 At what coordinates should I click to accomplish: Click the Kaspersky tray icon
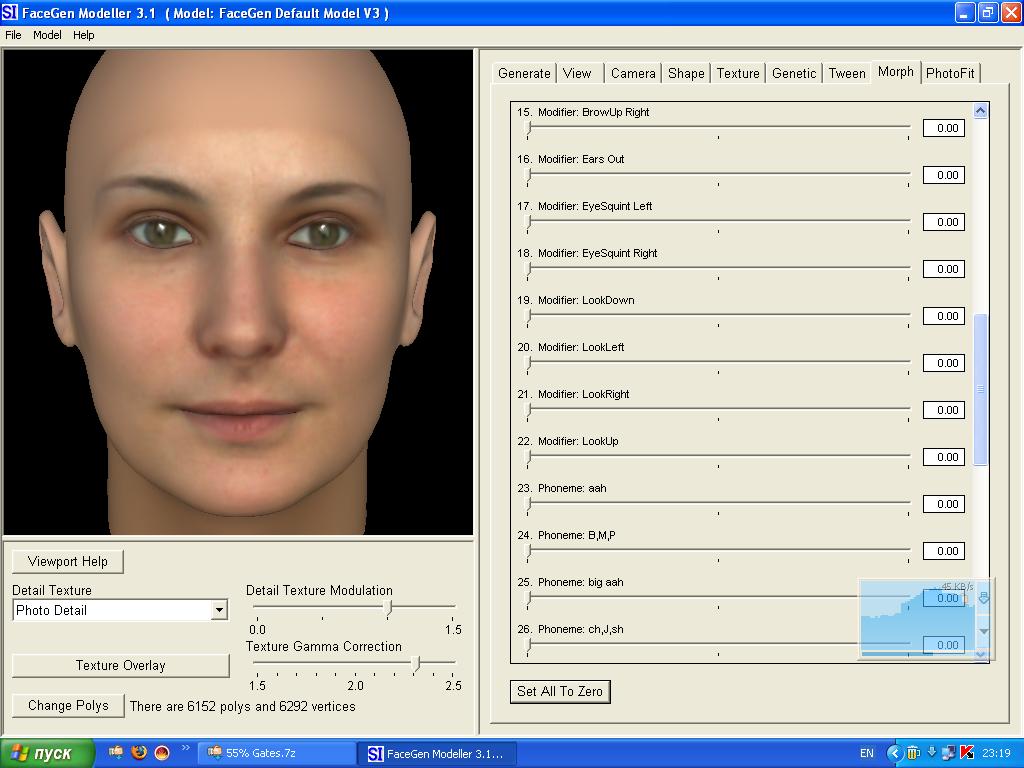[967, 753]
